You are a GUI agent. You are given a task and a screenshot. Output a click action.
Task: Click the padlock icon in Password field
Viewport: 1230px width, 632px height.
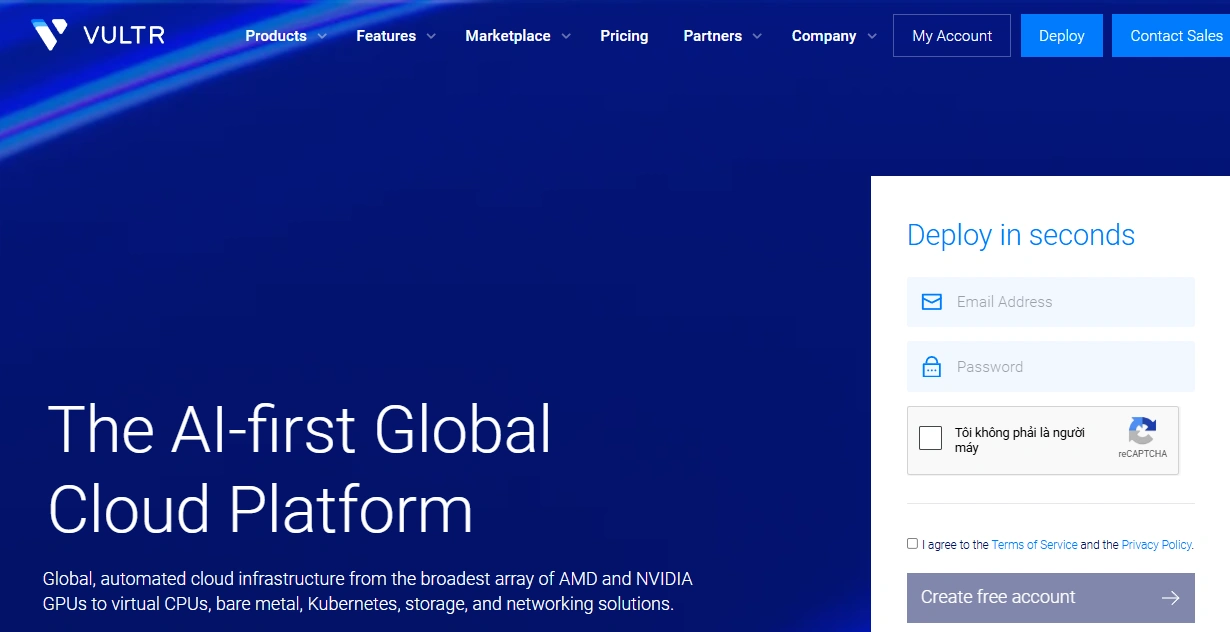[932, 367]
